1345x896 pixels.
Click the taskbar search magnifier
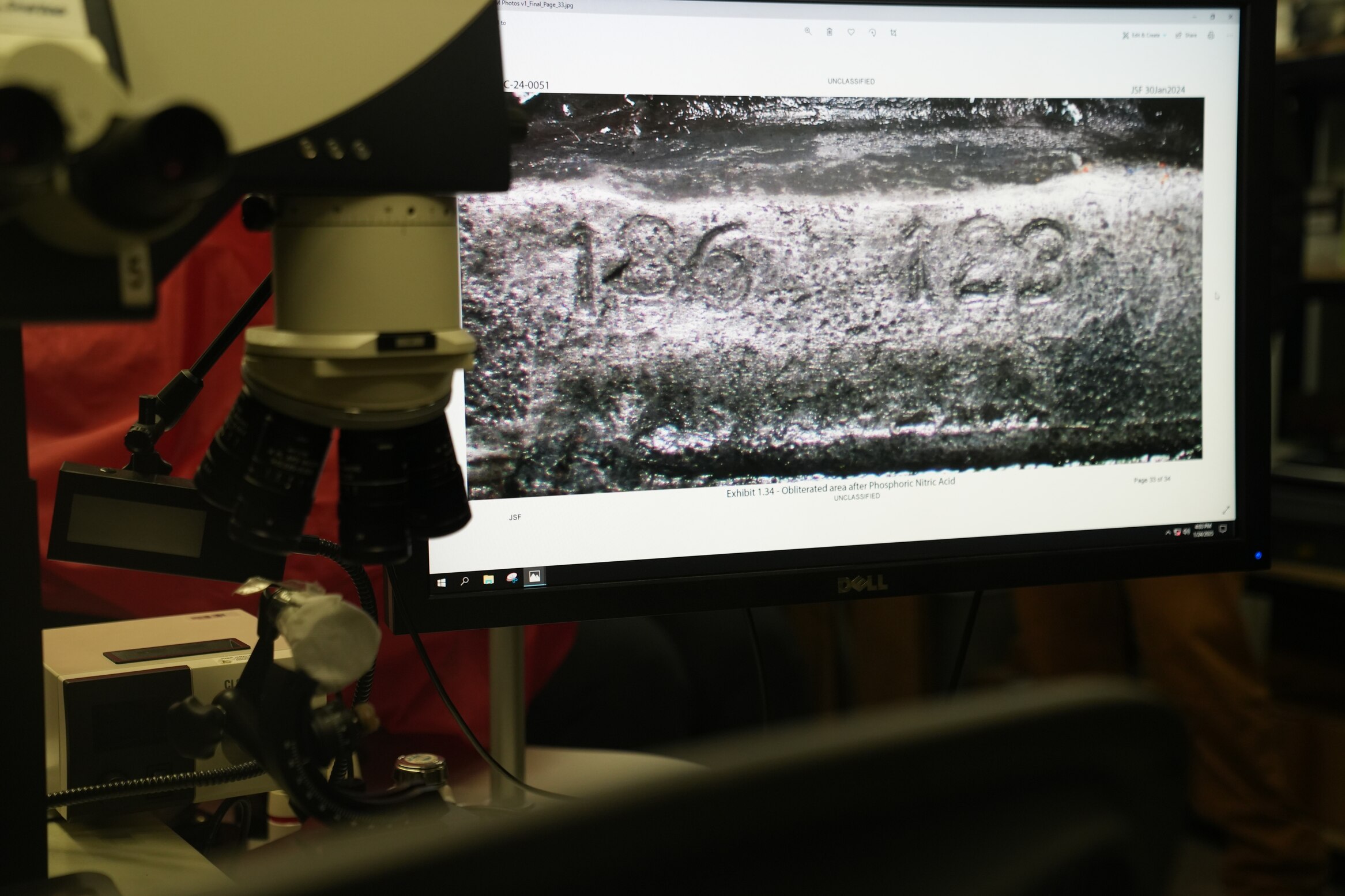click(x=465, y=581)
